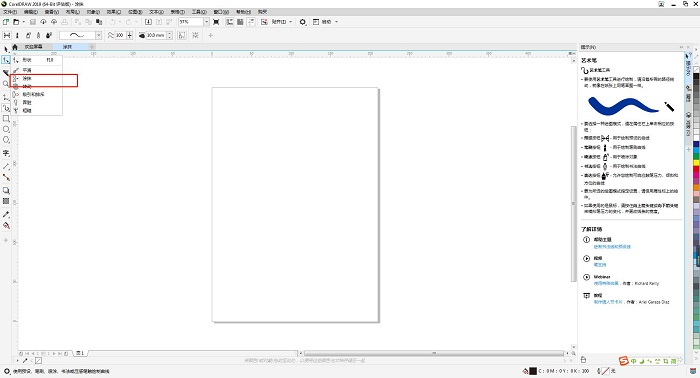Image resolution: width=700 pixels, height=378 pixels.
Task: Toggle show grid button in toolbar
Action: 240,21
